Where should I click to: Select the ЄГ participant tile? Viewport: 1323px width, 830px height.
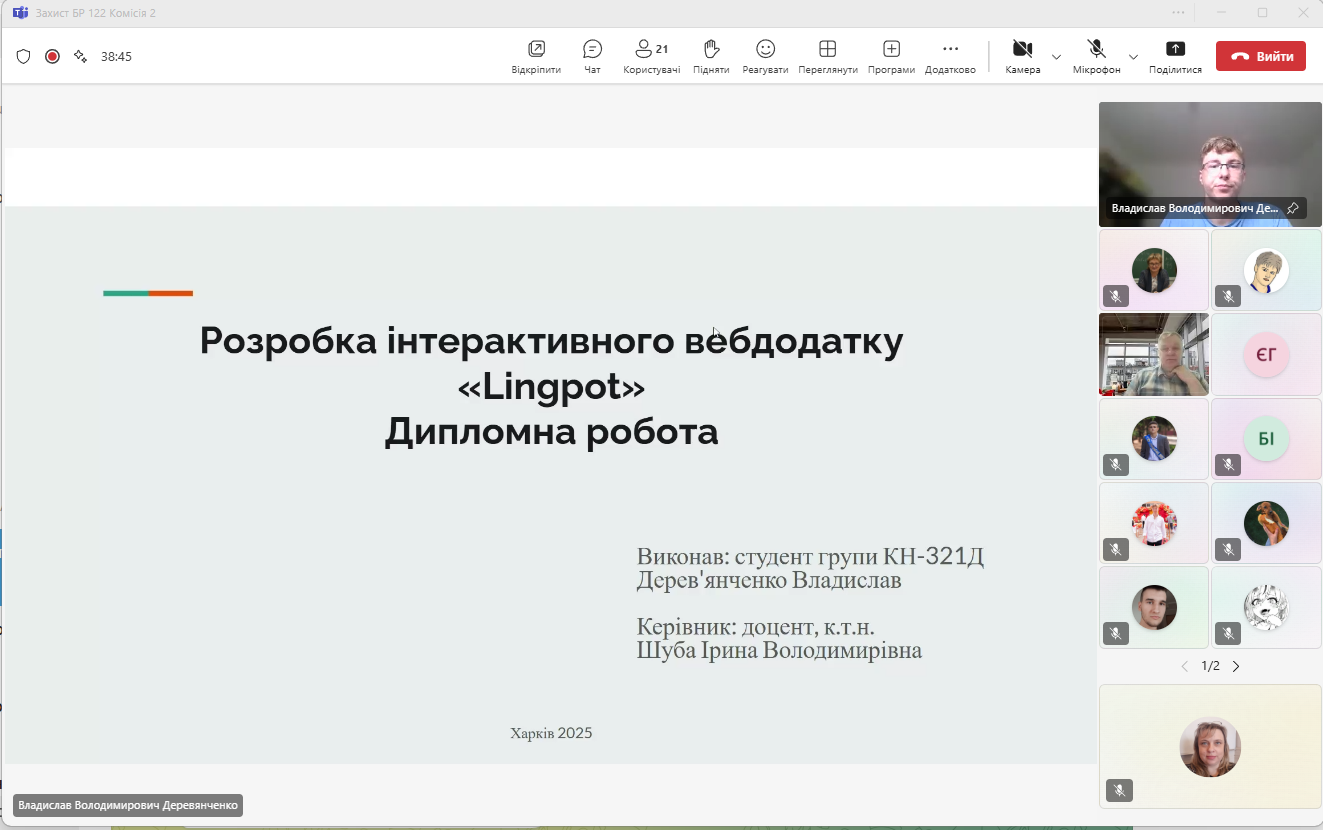1266,354
